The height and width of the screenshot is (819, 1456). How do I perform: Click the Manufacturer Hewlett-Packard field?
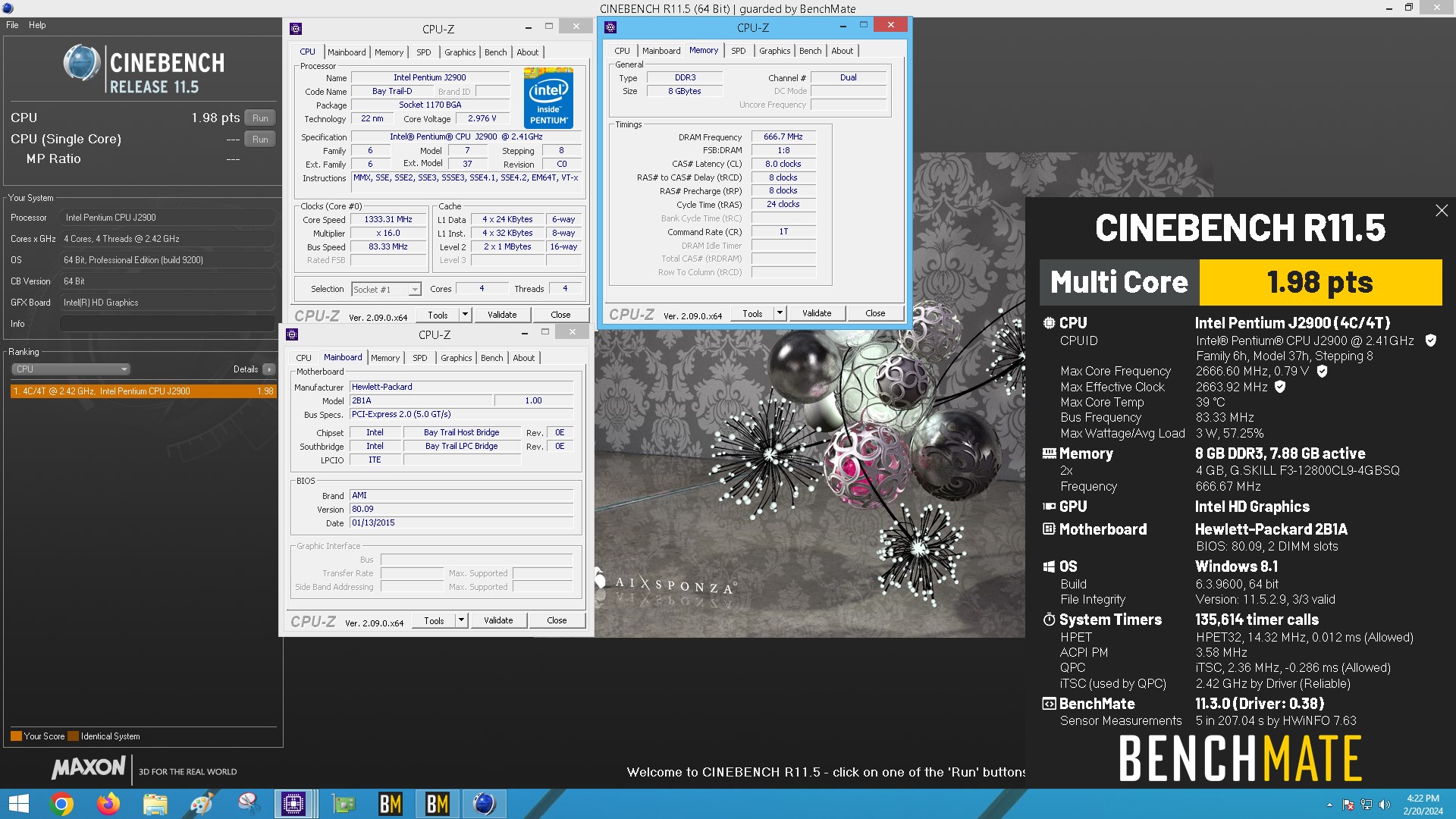tap(461, 387)
